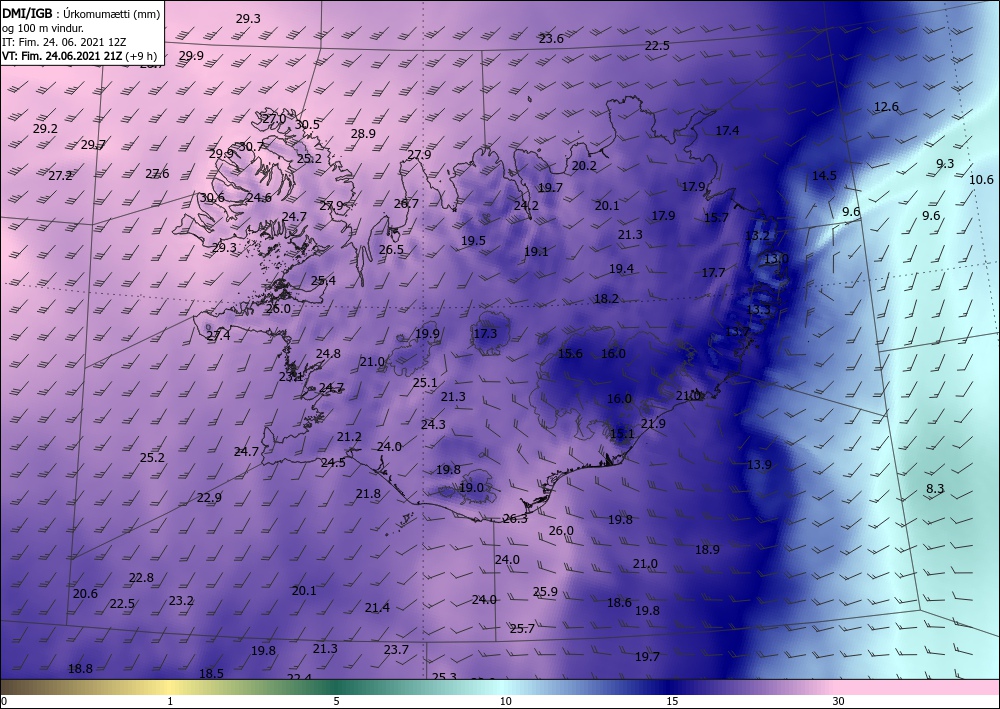Click the 15.6 map value
The height and width of the screenshot is (709, 1000).
point(570,354)
